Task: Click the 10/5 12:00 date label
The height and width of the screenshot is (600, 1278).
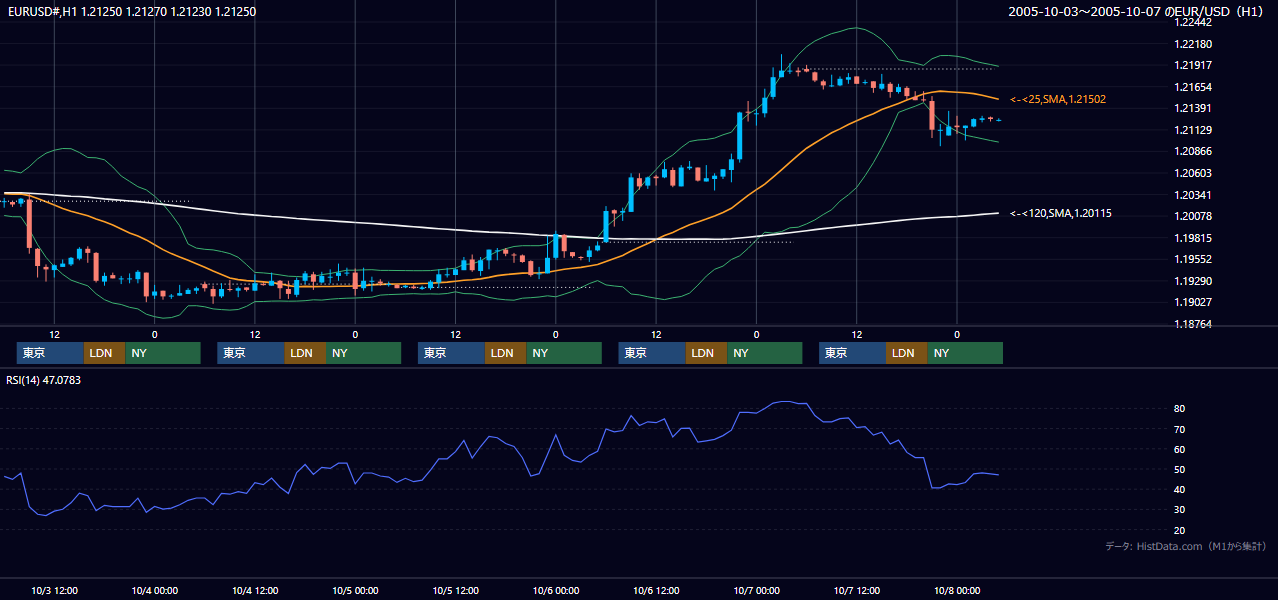Action: tap(455, 590)
